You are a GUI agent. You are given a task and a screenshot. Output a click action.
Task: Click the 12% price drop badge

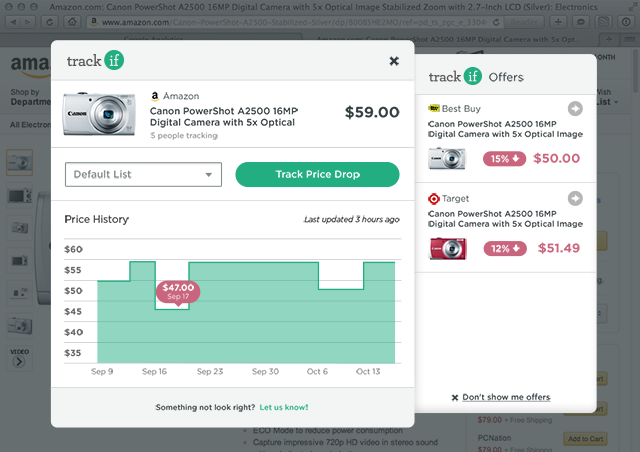[505, 248]
